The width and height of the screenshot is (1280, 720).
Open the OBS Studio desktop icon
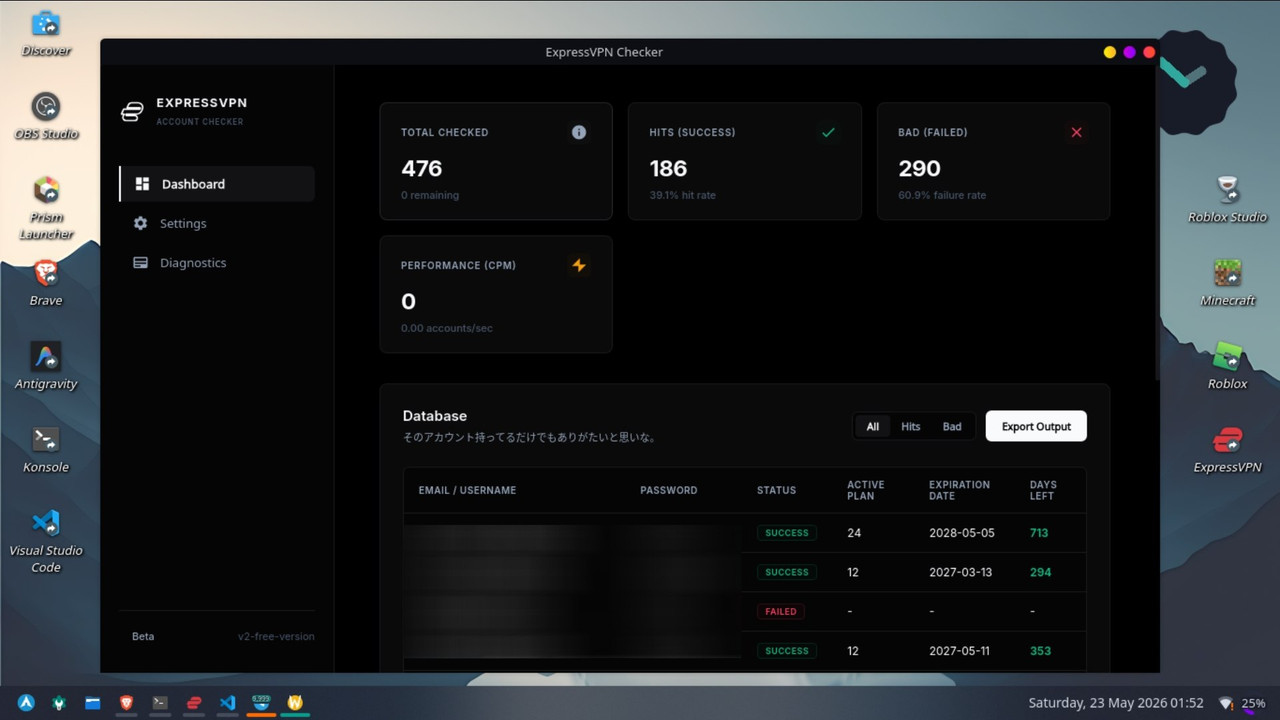[x=46, y=116]
